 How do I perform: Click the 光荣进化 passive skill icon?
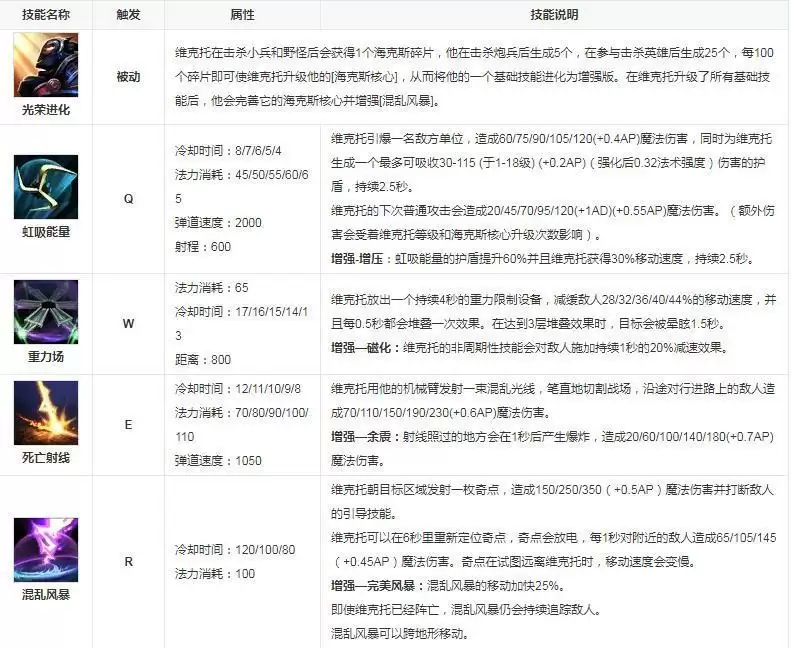tap(46, 65)
